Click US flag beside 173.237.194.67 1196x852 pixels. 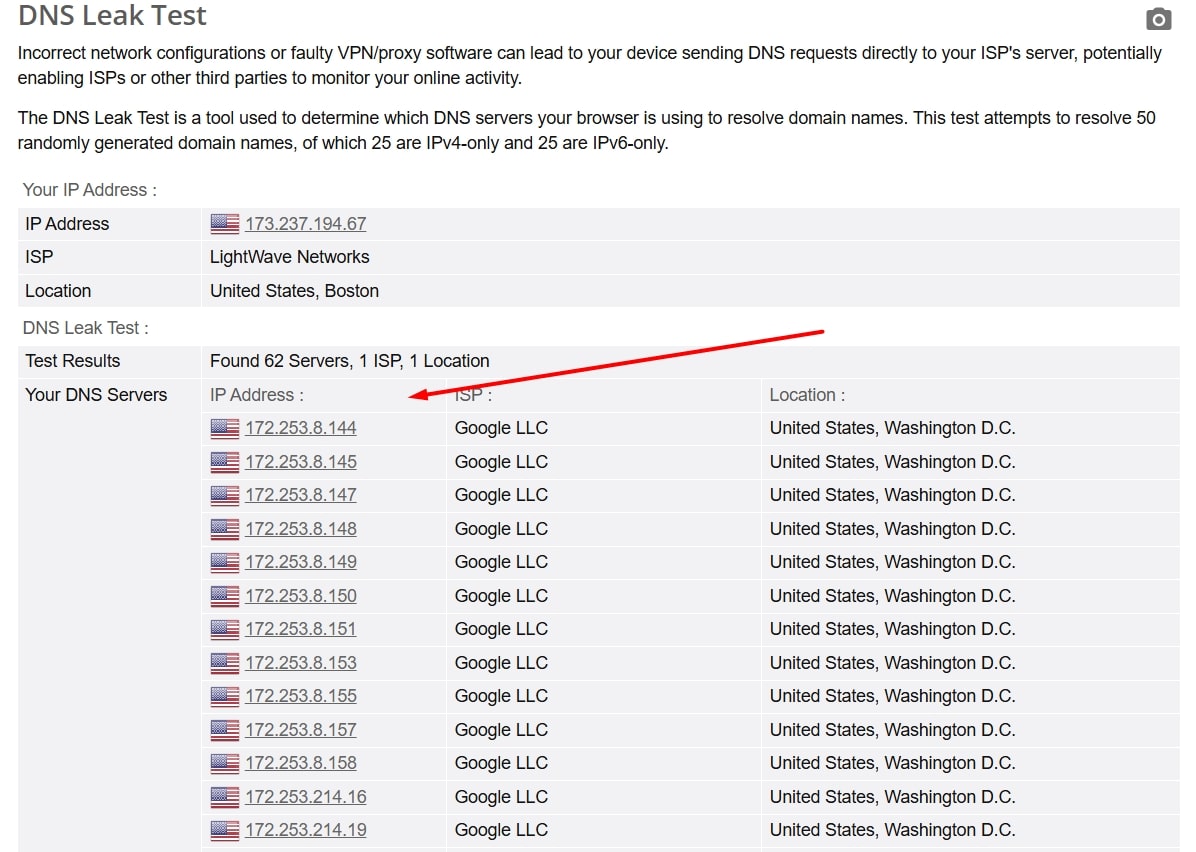[x=225, y=223]
